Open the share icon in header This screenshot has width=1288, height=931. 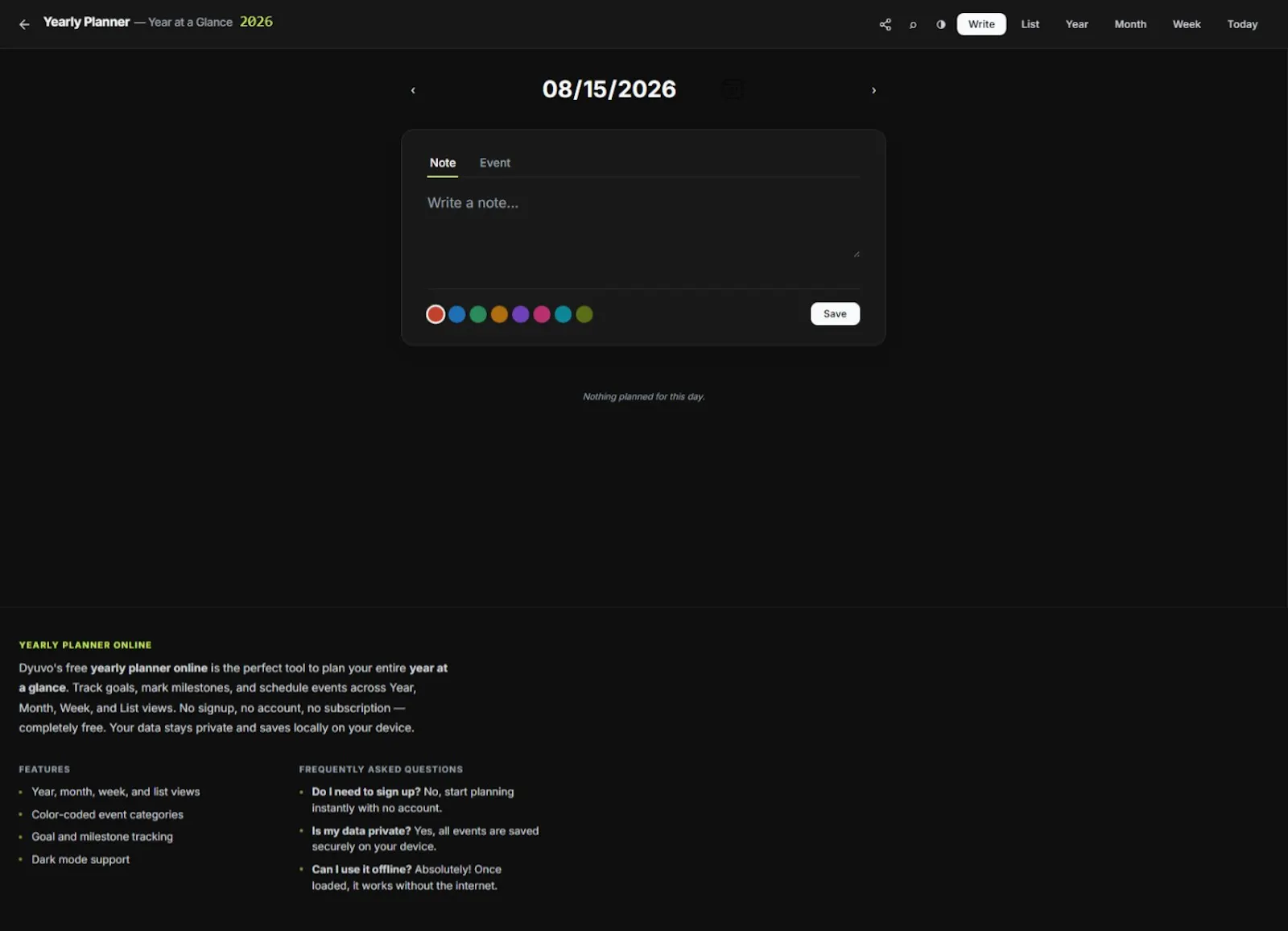pyautogui.click(x=885, y=24)
